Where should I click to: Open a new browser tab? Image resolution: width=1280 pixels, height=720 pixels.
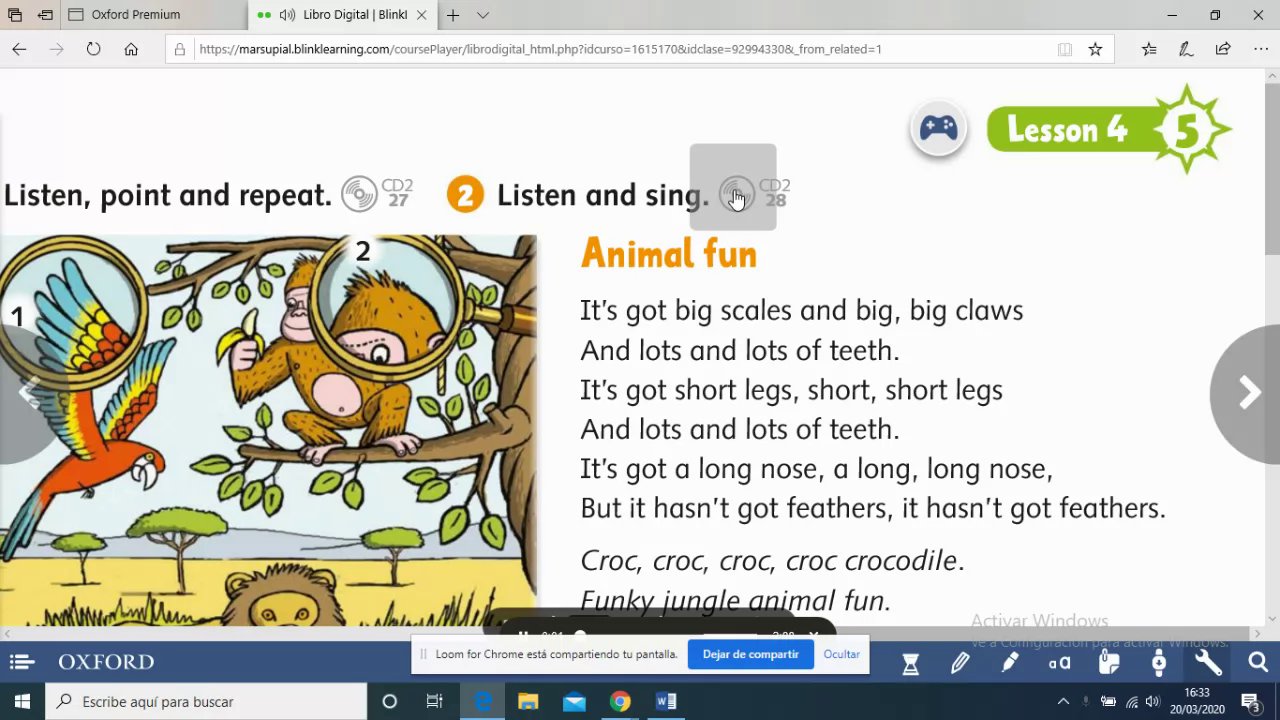[x=453, y=15]
